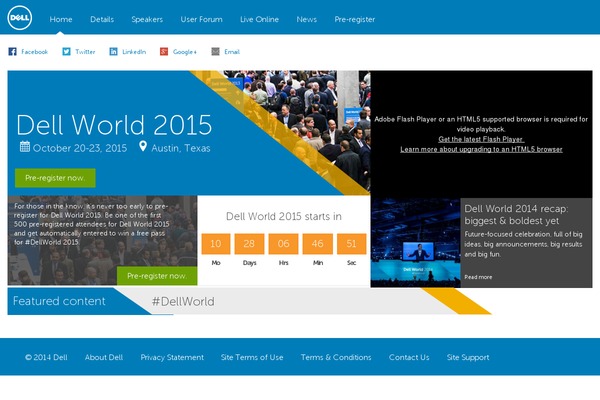Click the Austin, Texas location text
The height and width of the screenshot is (400, 600).
tap(181, 148)
